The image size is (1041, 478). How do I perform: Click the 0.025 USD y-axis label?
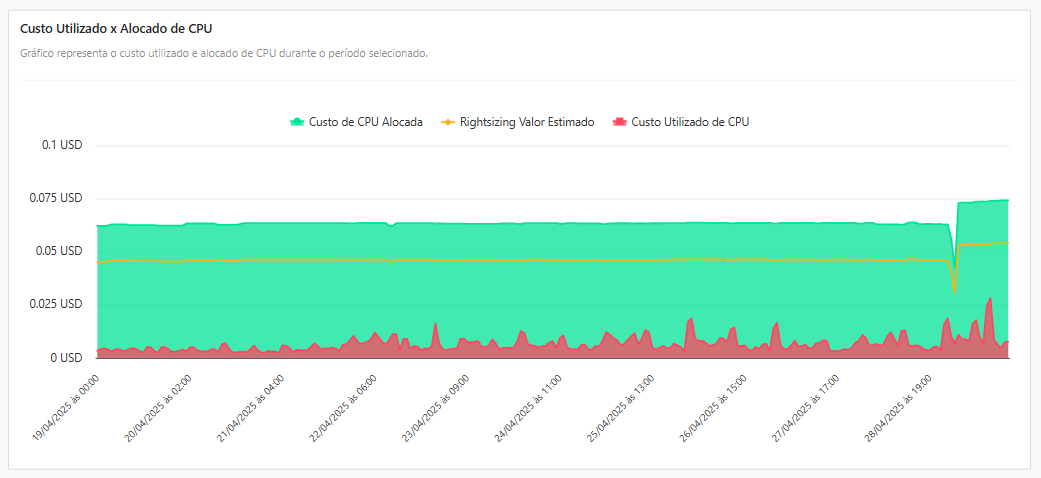coord(58,304)
